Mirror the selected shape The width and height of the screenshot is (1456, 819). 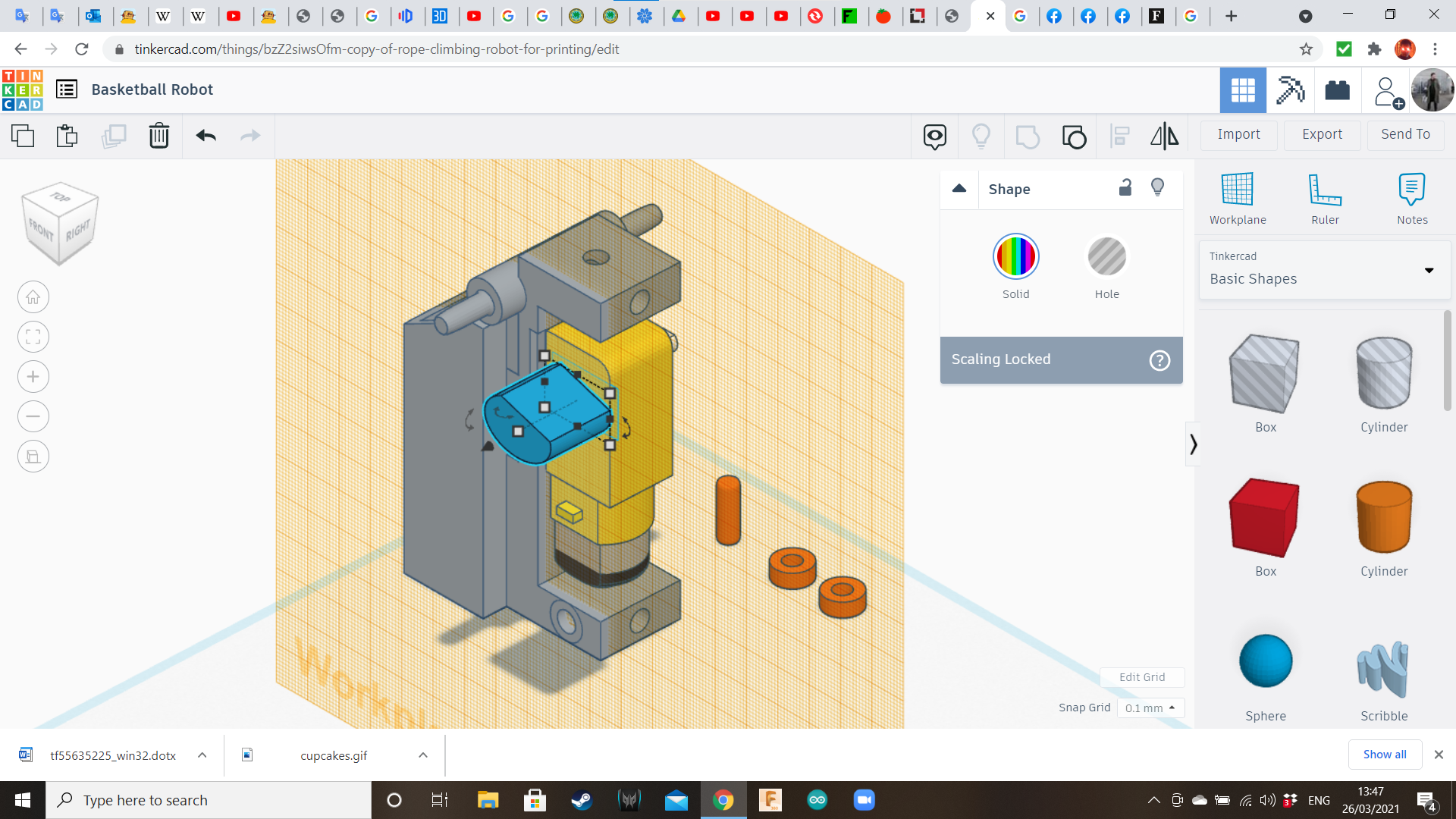pyautogui.click(x=1164, y=136)
